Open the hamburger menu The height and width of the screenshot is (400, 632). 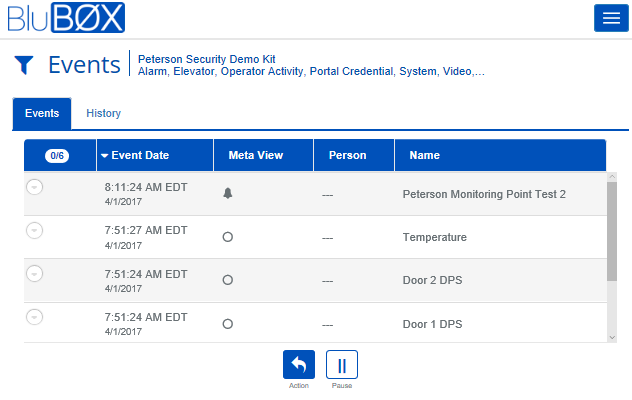607,18
